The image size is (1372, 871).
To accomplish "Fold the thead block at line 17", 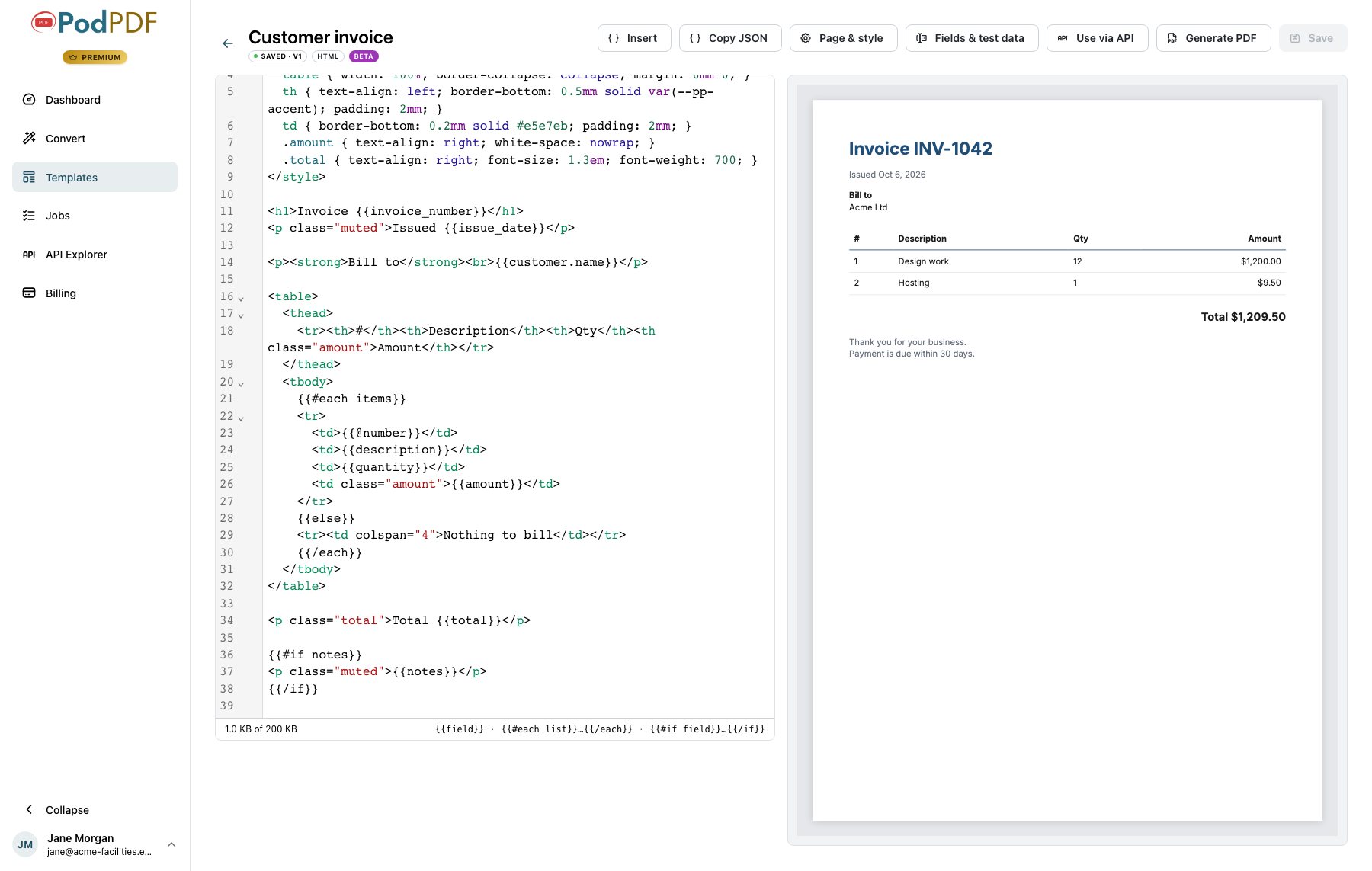I will click(x=241, y=315).
